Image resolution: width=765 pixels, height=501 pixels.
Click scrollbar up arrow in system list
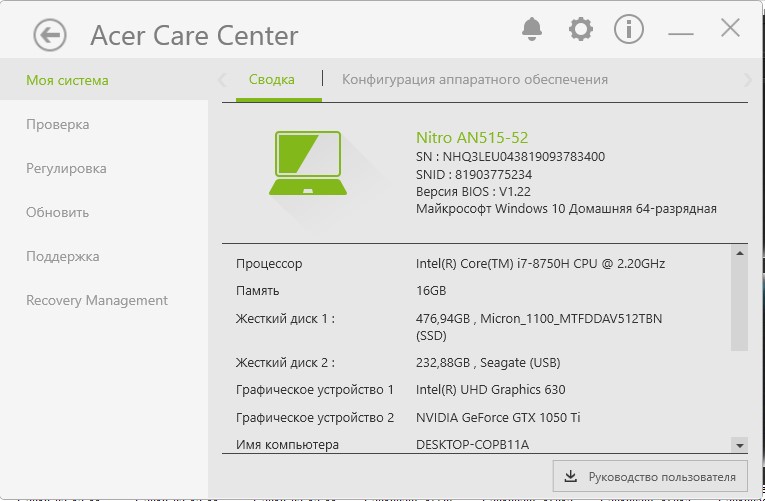[x=740, y=253]
